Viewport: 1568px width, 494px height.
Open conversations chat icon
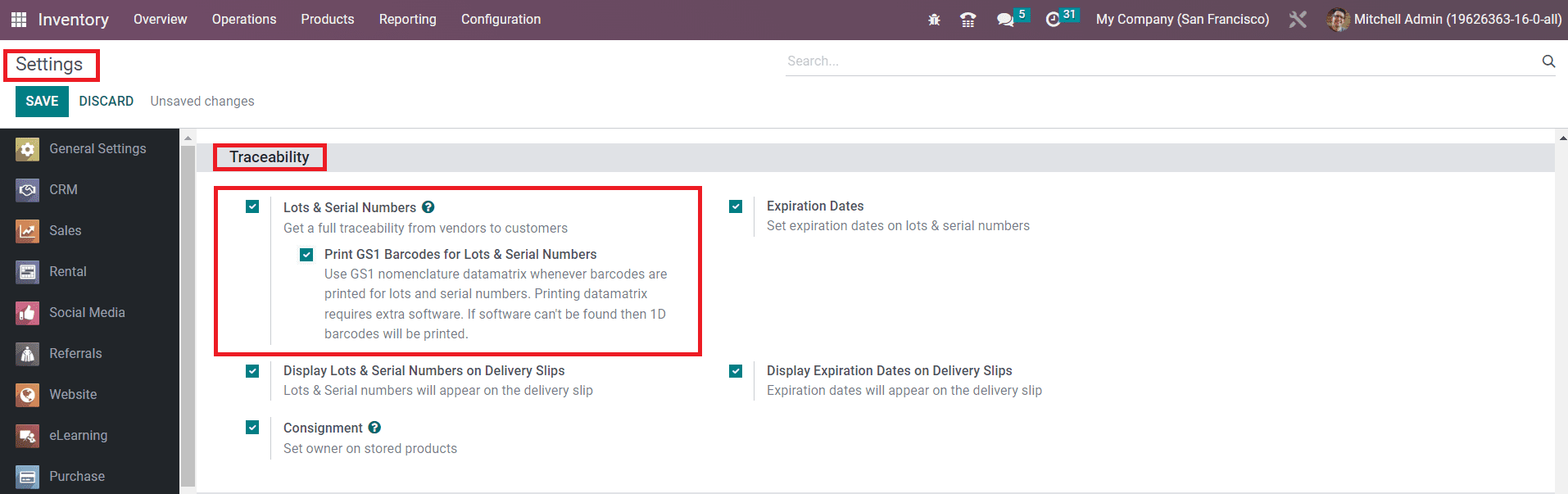coord(1005,20)
